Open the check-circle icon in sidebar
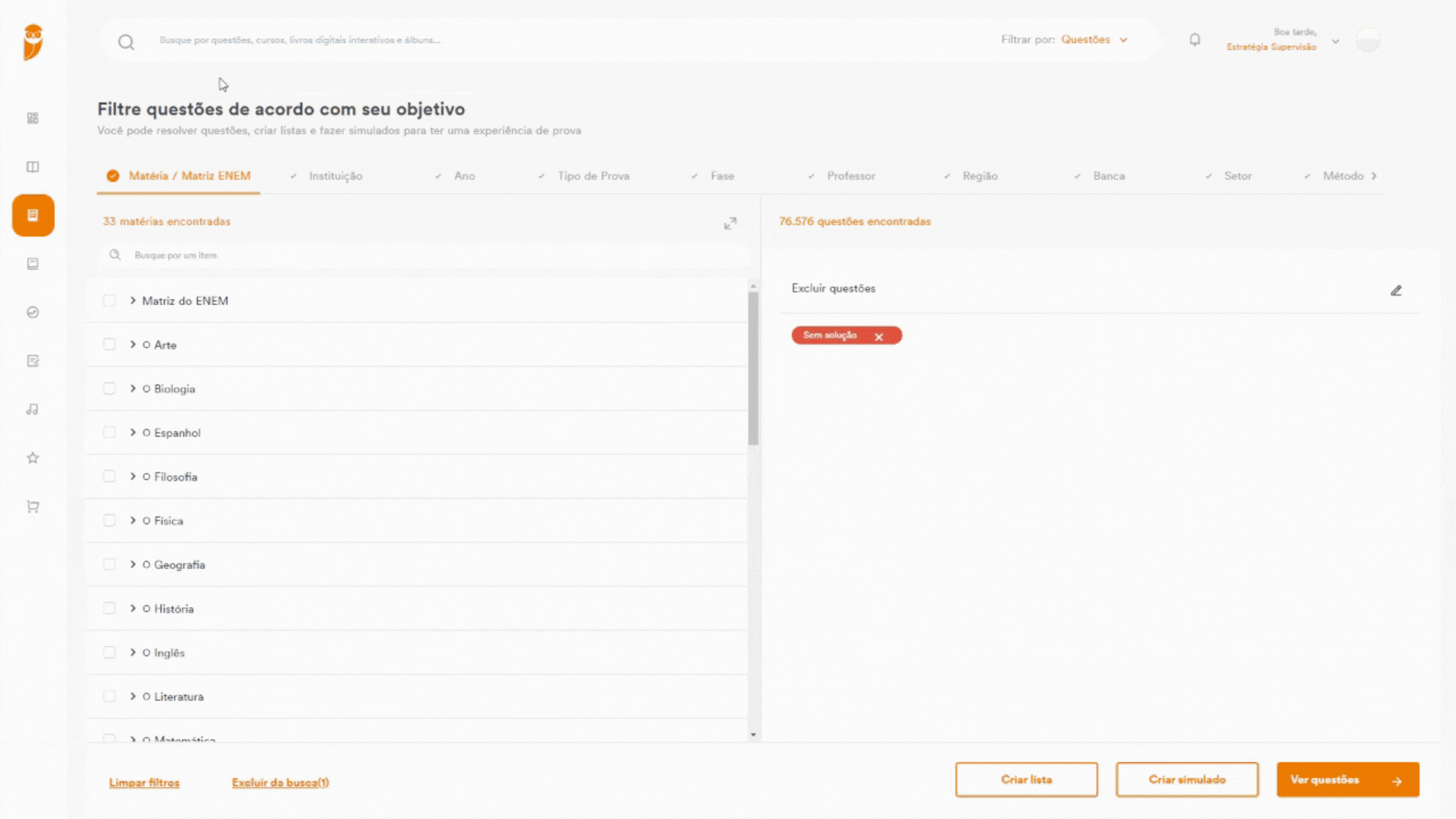 pyautogui.click(x=33, y=312)
